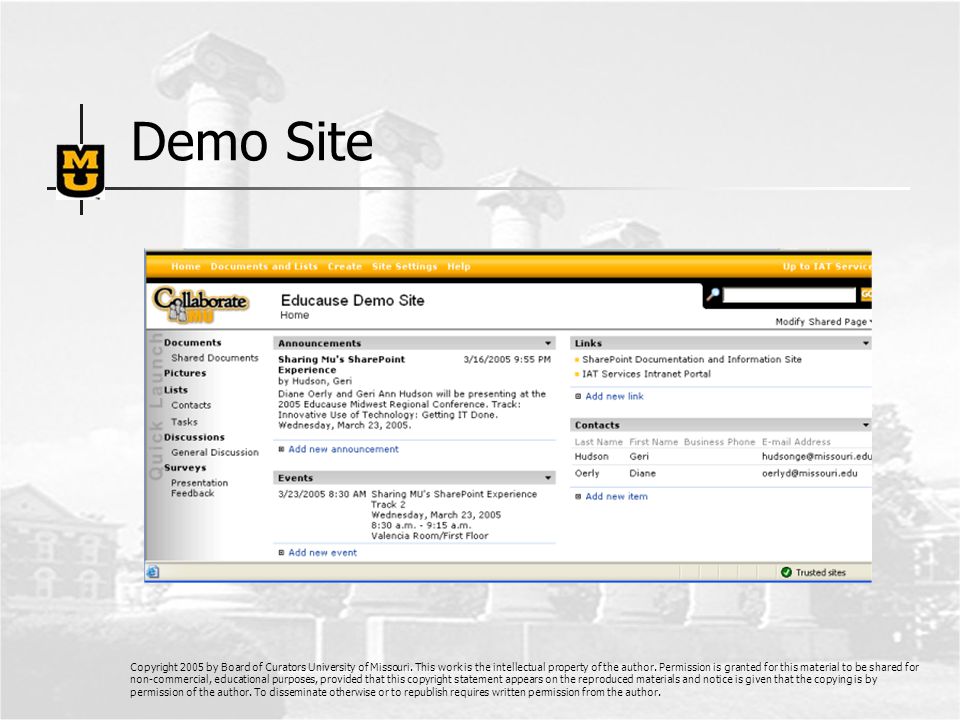The width and height of the screenshot is (960, 720).
Task: Open SharePoint Documentation and Information Site link
Action: [x=692, y=359]
